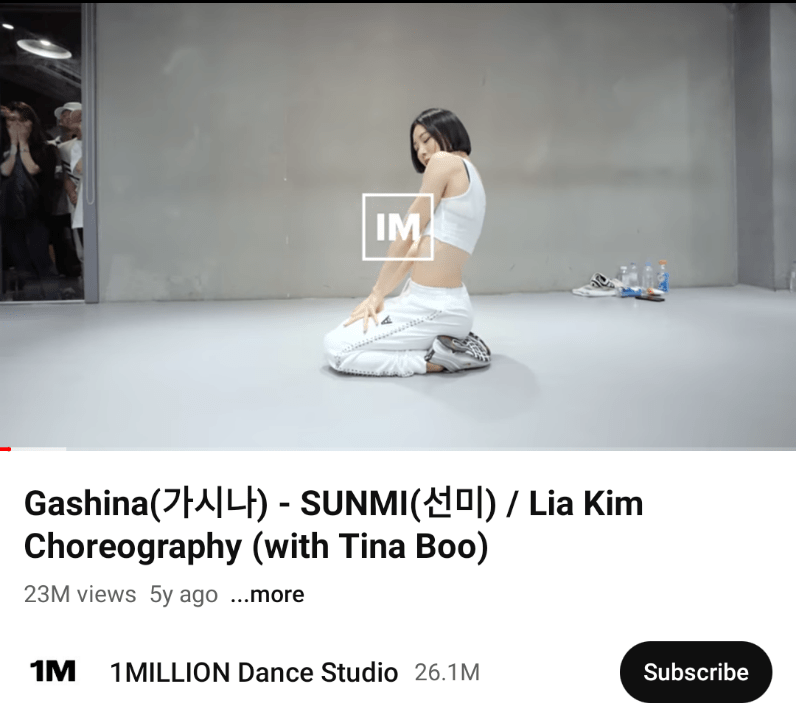Click Lia Kim in the video title
Screen dimensions: 796x711
[586, 504]
